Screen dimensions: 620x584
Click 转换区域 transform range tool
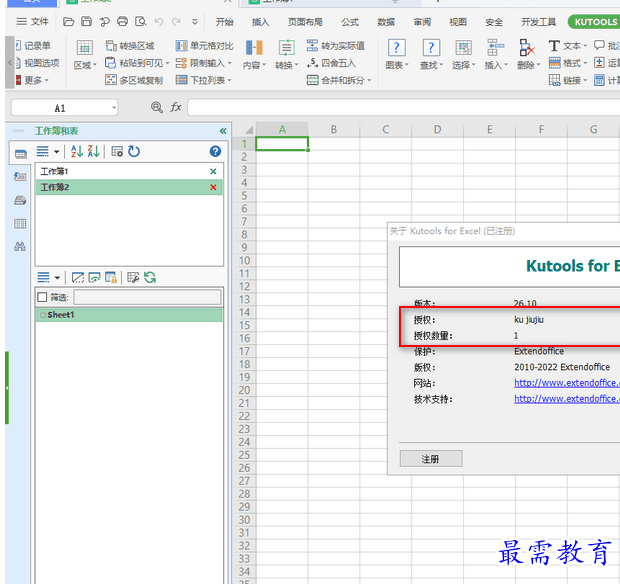130,46
